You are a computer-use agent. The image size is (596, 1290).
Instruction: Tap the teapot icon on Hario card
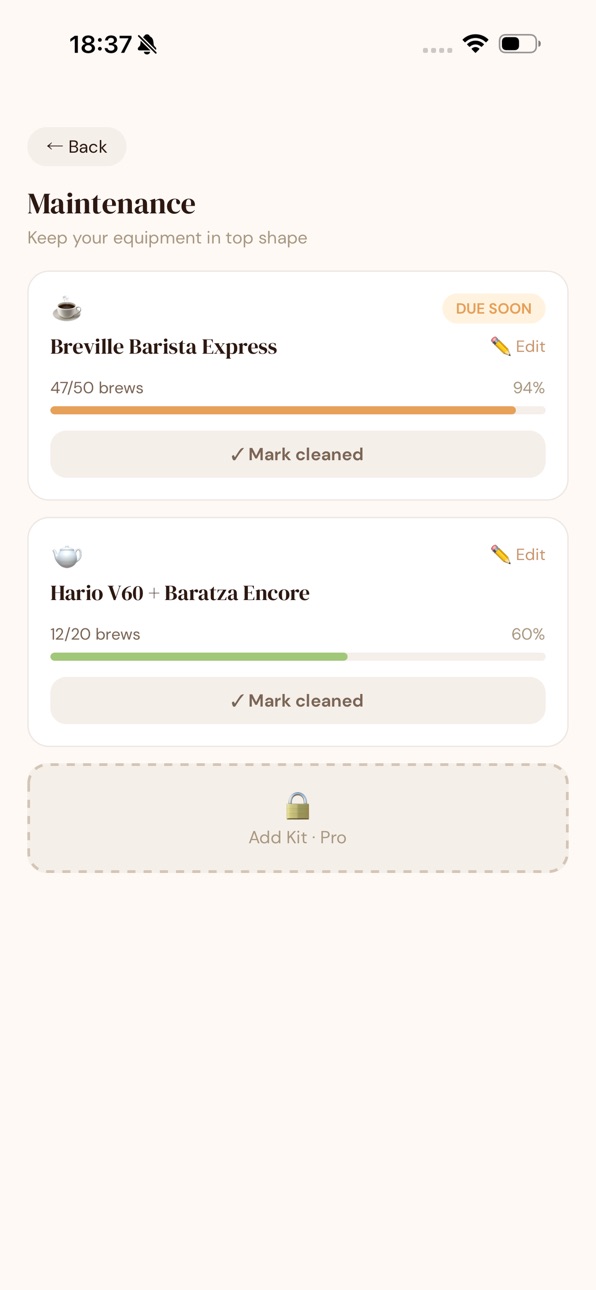(x=67, y=556)
